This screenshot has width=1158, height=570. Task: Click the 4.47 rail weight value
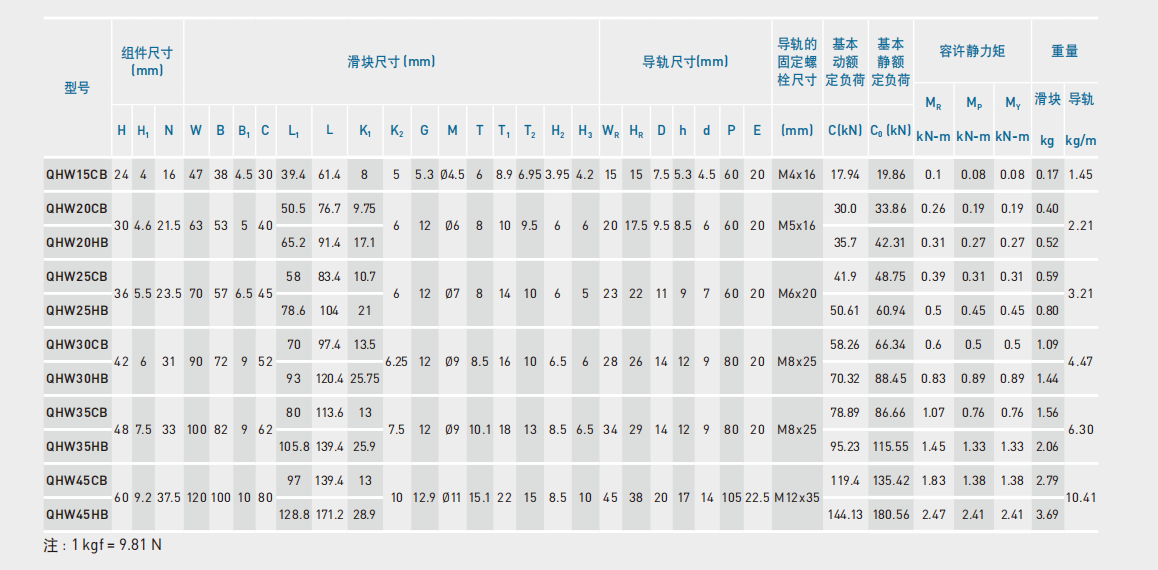pyautogui.click(x=1081, y=362)
